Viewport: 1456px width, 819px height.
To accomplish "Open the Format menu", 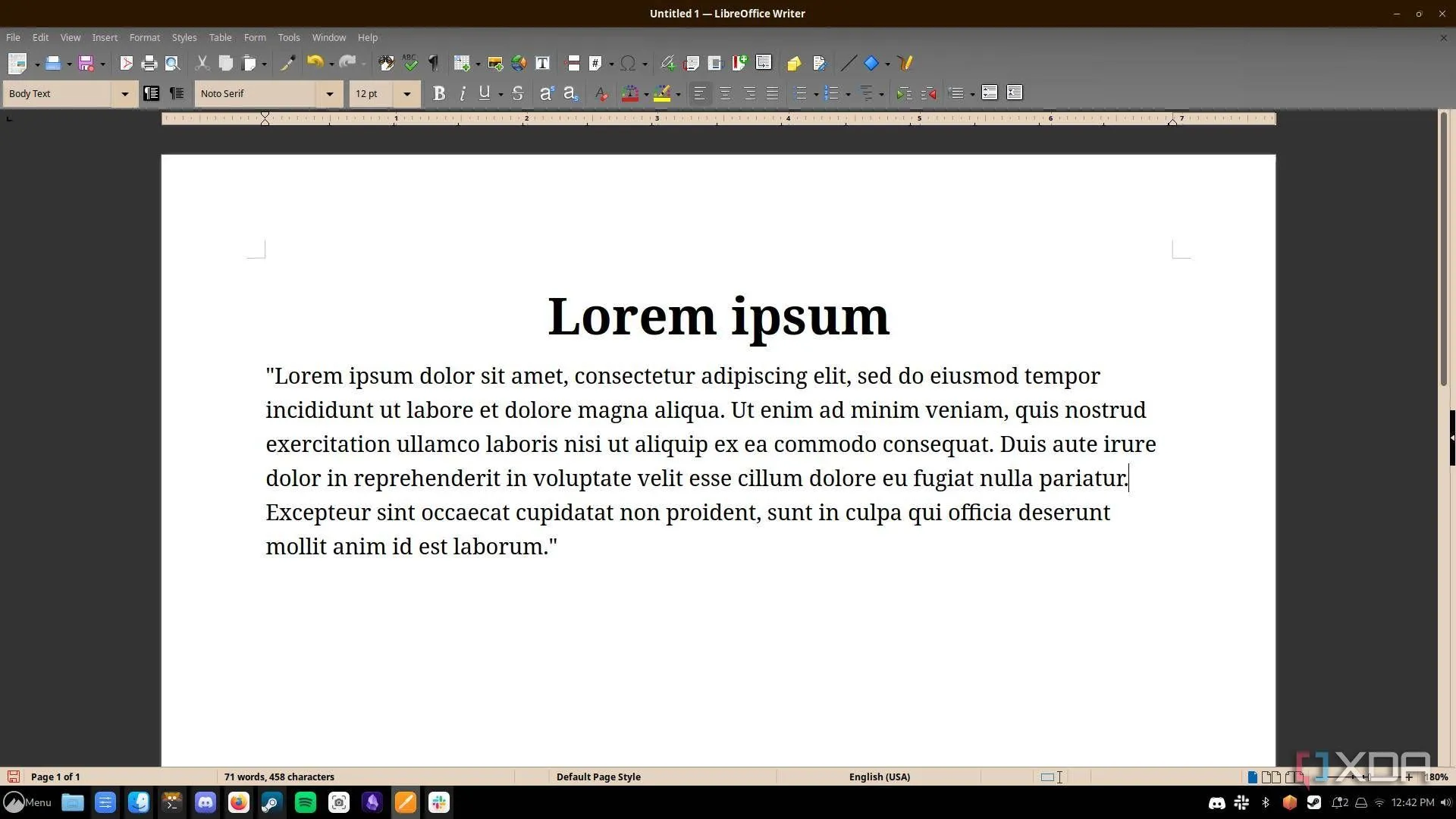I will click(x=144, y=37).
